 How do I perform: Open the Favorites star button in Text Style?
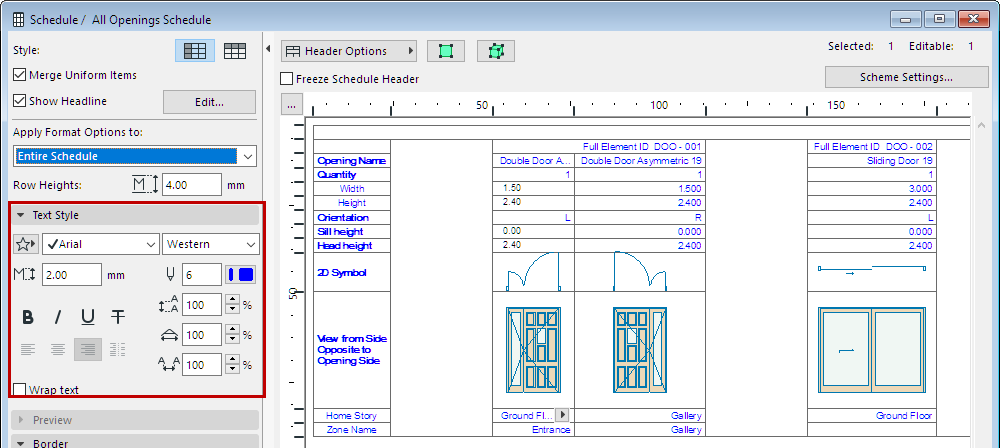(26, 245)
